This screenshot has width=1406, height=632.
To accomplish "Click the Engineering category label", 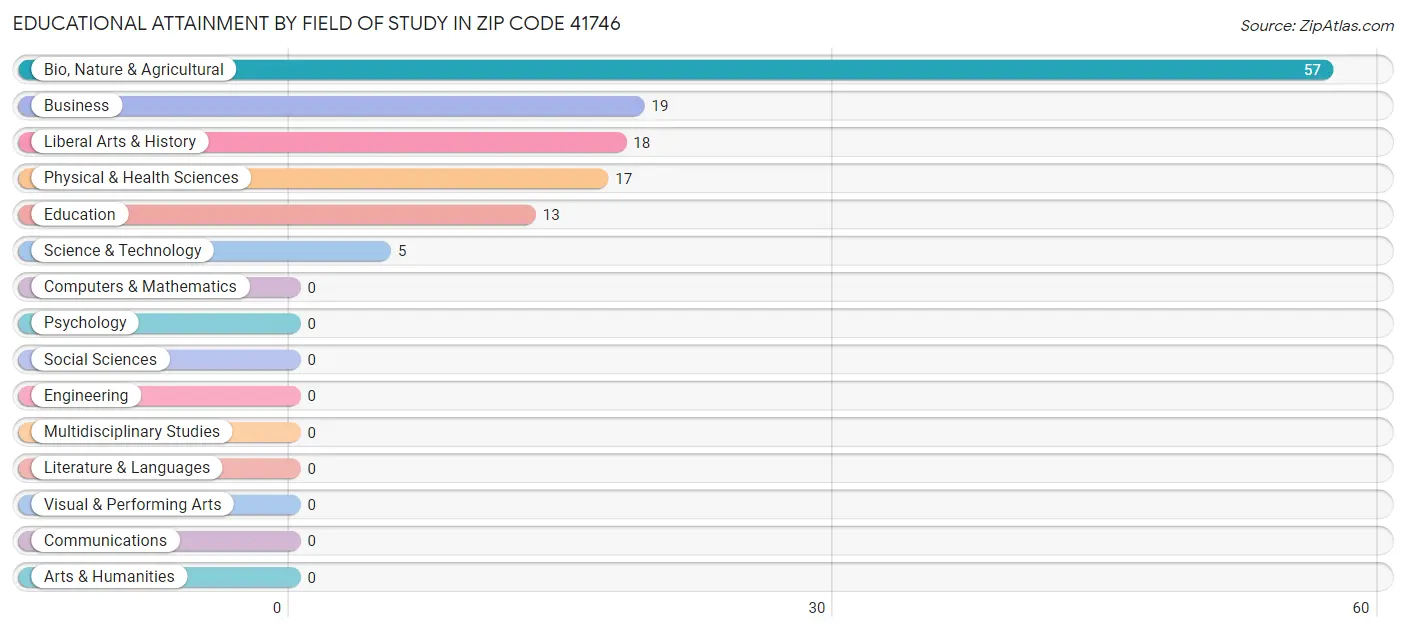I will [x=86, y=396].
